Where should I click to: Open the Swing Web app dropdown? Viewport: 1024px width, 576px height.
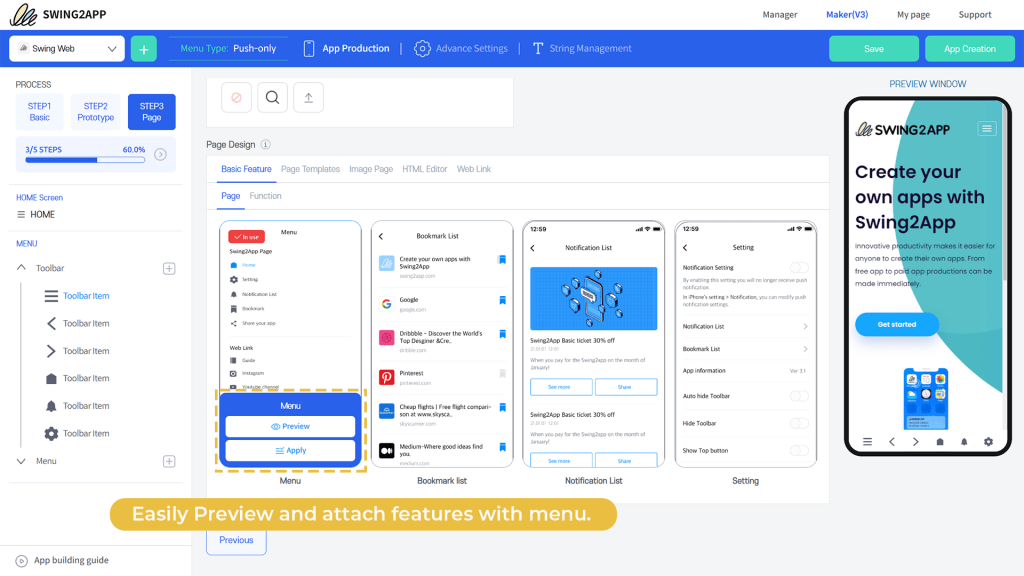67,49
